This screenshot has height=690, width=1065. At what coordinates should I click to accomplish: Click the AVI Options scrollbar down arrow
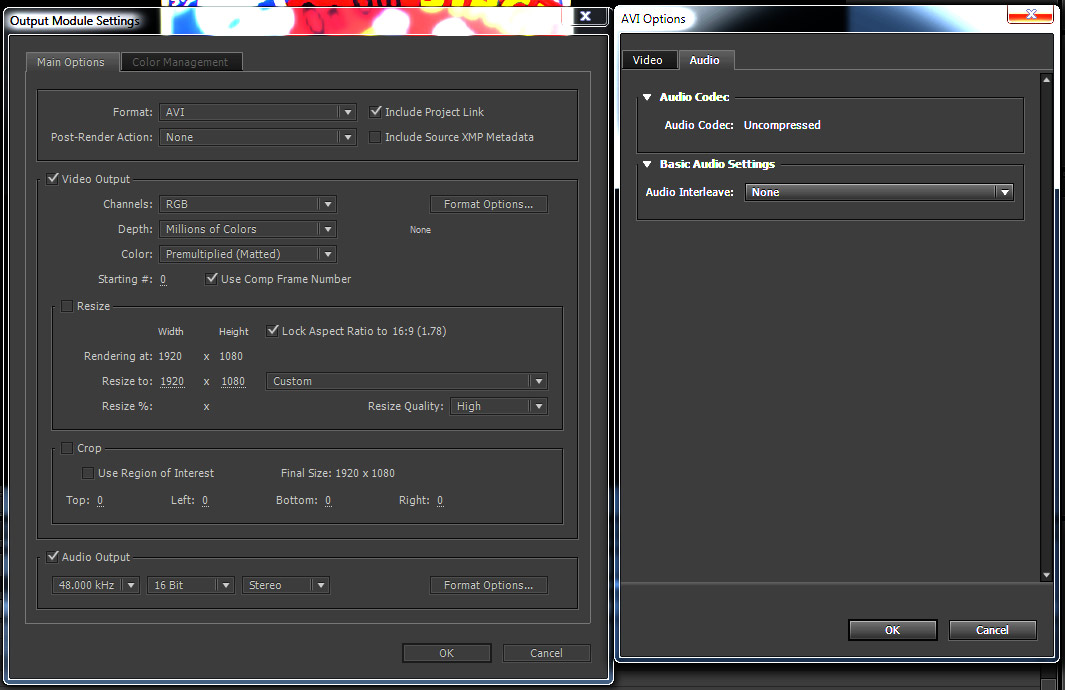1046,575
